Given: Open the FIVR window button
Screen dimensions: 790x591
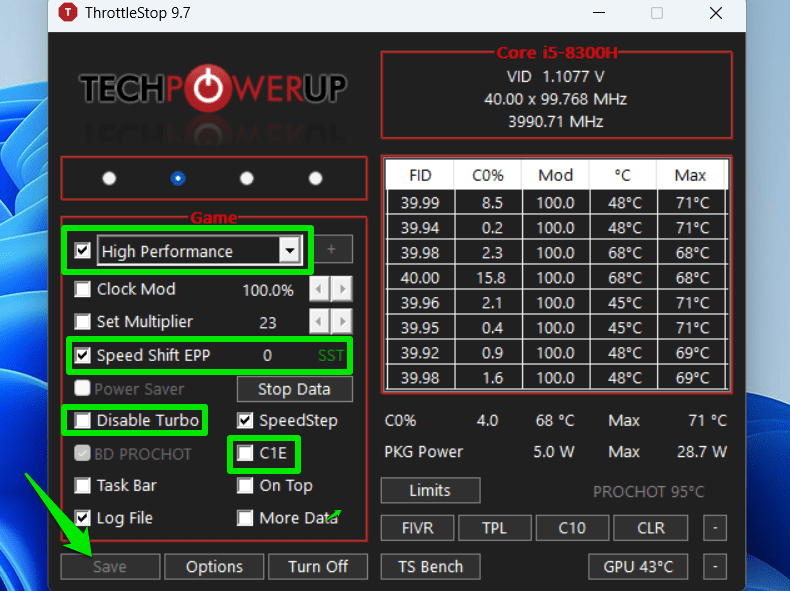Looking at the screenshot, I should click(x=418, y=528).
